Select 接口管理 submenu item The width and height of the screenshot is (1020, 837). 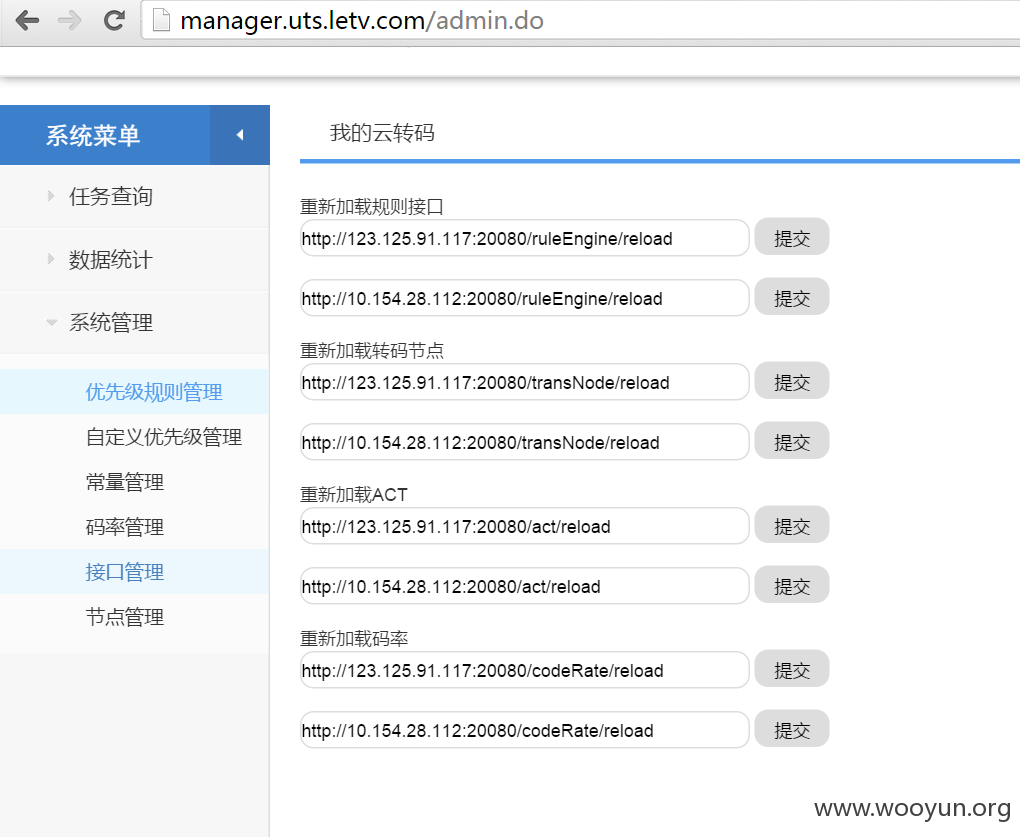tap(135, 572)
